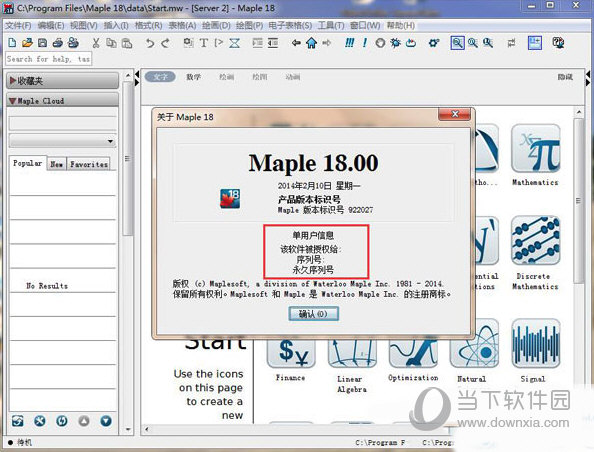Click the Maple Cloud refresh icon at panel bottom
The width and height of the screenshot is (594, 452).
coord(17,421)
